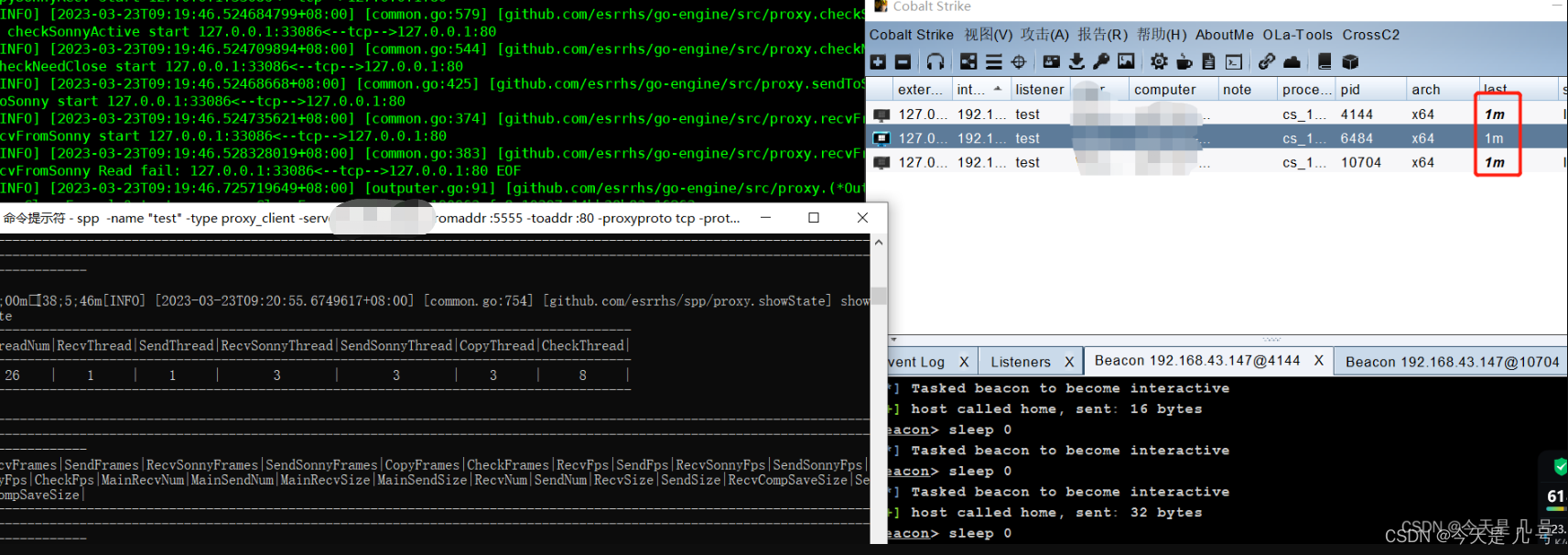Click the computer icon of pid 4144 row
1568x555 pixels.
(881, 114)
